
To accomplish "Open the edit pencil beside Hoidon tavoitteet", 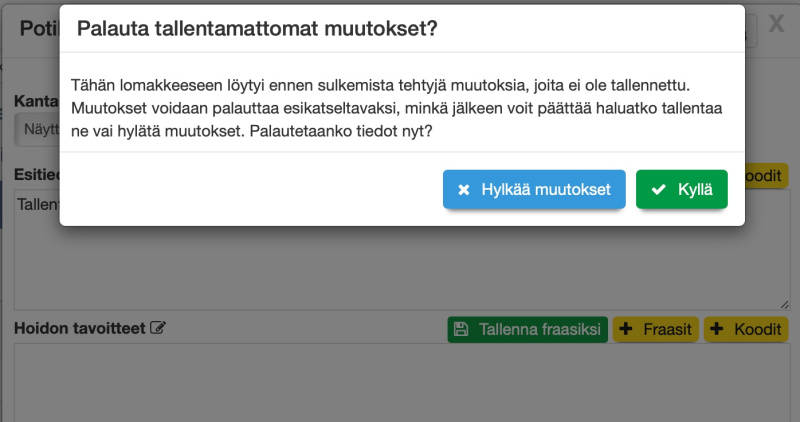I will pyautogui.click(x=157, y=328).
